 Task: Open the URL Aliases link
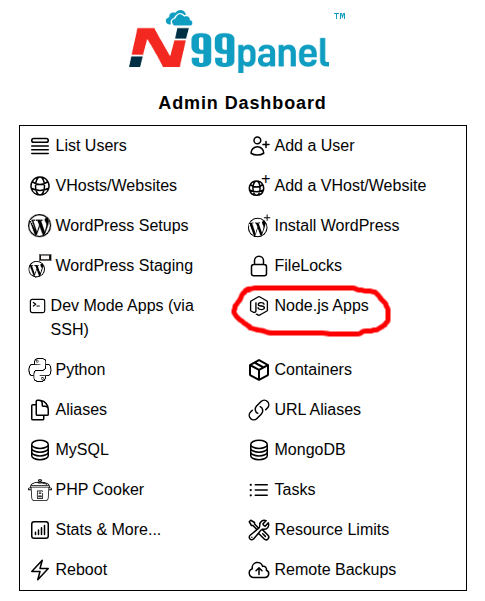(317, 410)
